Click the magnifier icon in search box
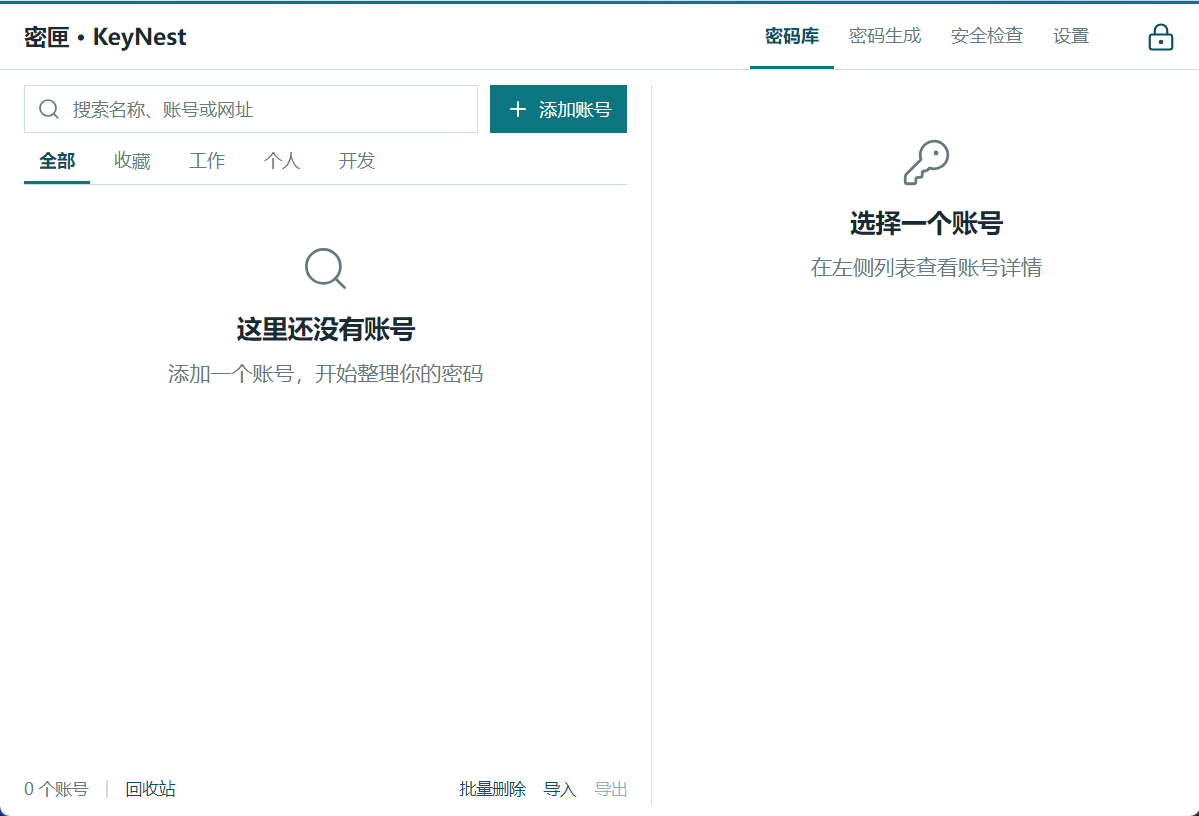The image size is (1199, 816). click(49, 109)
